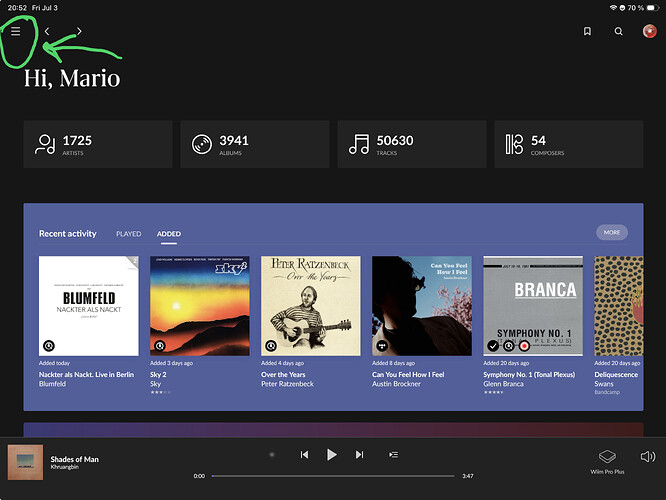Open the user profile avatar
Screen dimensions: 666x500
[649, 31]
